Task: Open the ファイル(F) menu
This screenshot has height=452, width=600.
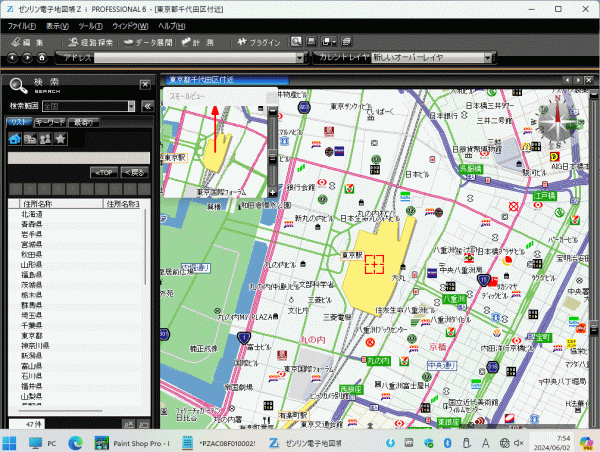Action: click(22, 26)
